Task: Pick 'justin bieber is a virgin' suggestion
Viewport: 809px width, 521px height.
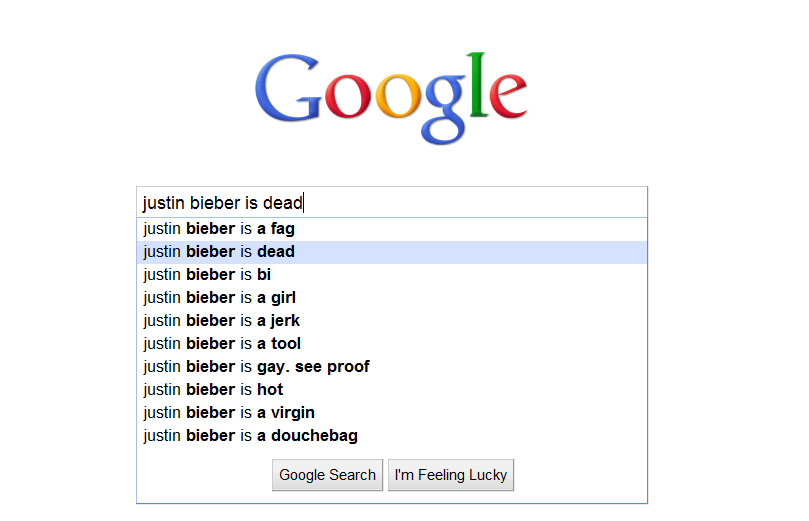Action: click(229, 413)
